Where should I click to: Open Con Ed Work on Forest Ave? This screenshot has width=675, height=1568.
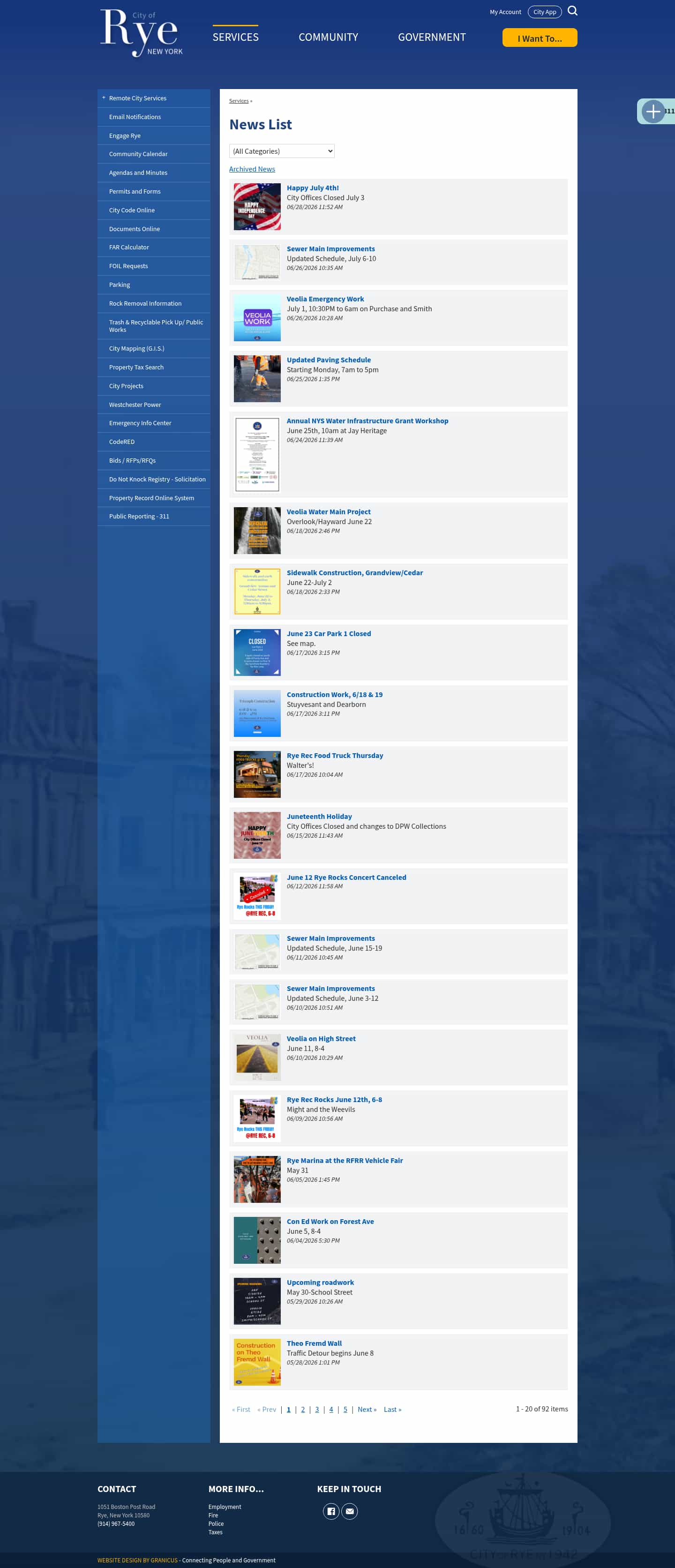click(x=330, y=1221)
